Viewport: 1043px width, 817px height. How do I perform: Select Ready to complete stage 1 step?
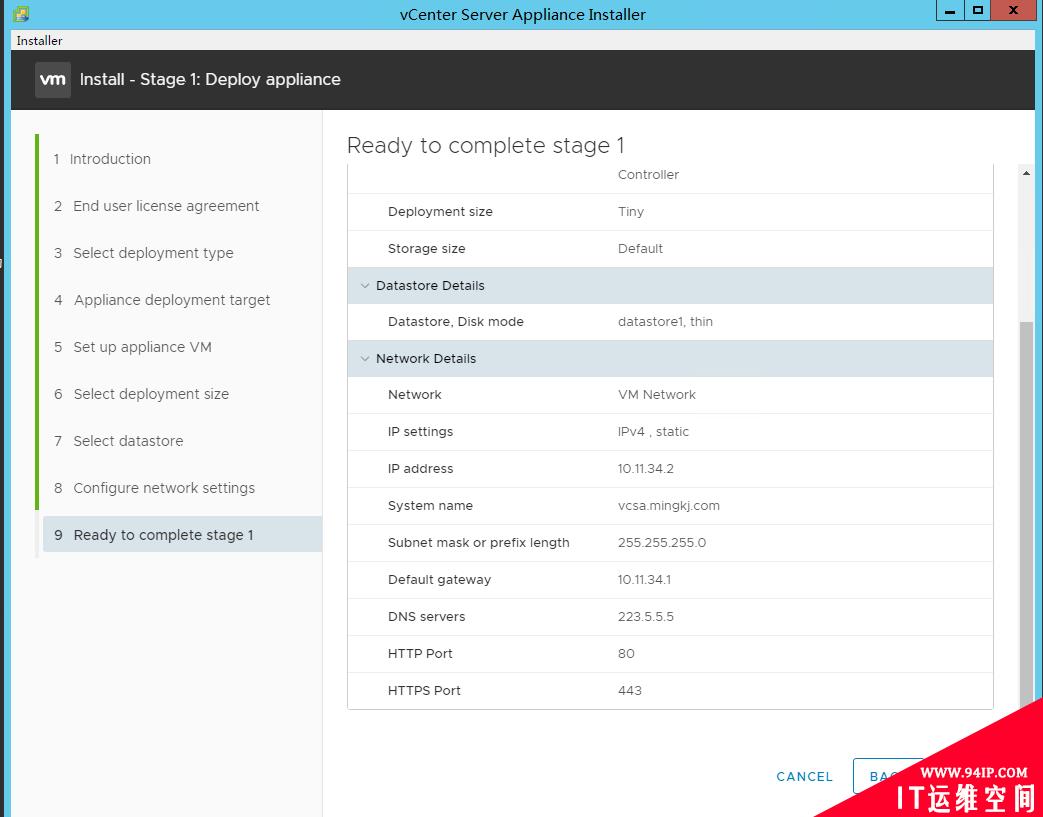coord(182,534)
